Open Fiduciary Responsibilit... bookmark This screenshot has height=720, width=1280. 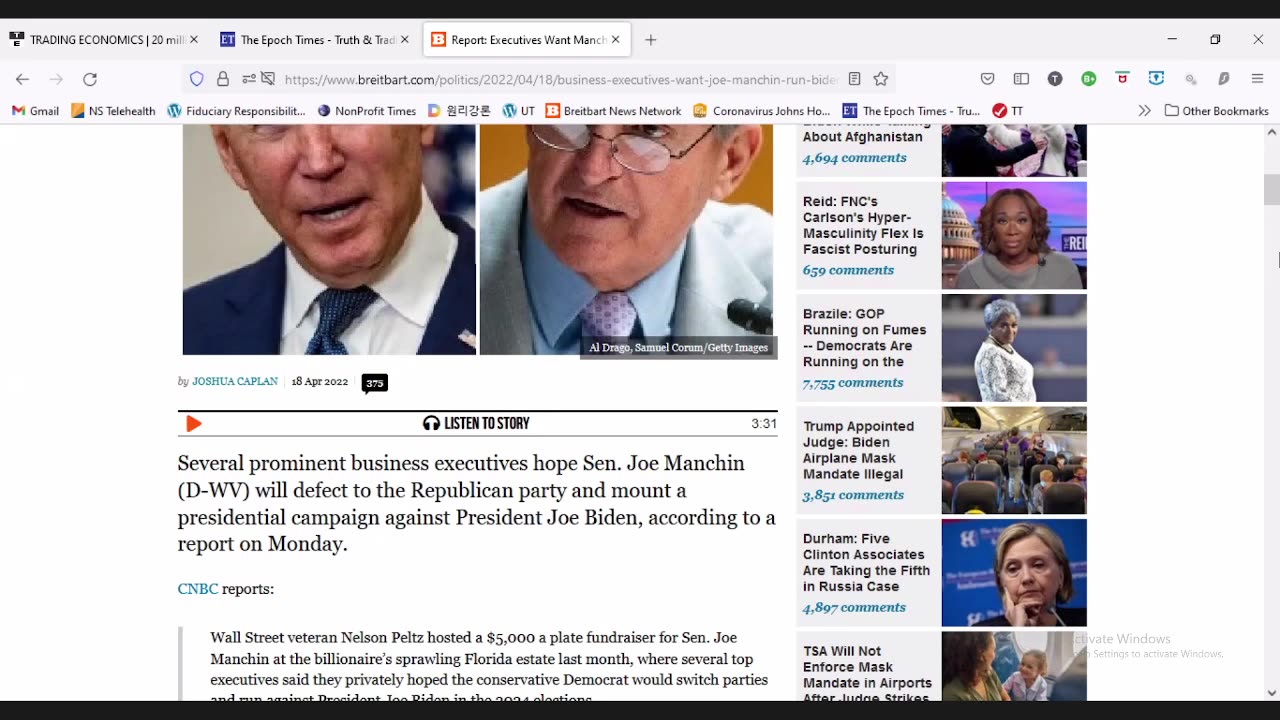point(236,111)
